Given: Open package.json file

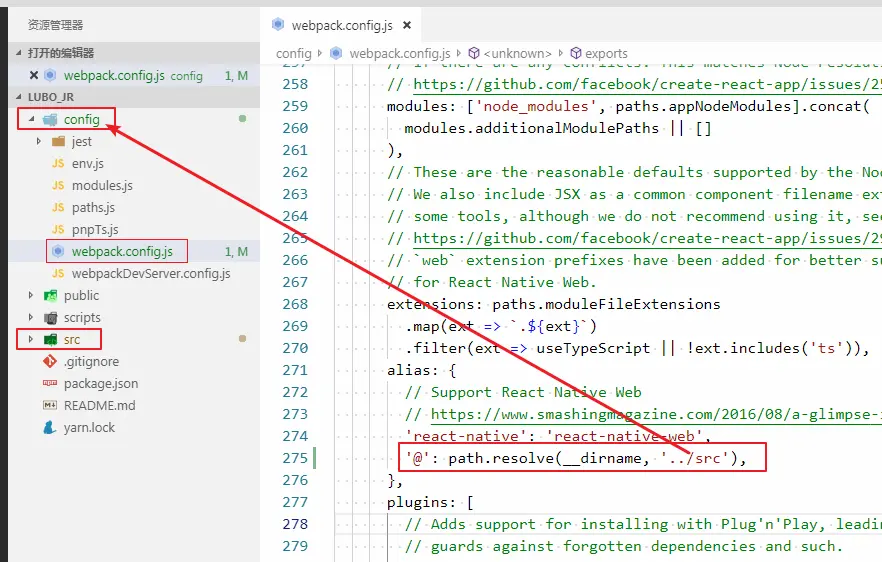Looking at the screenshot, I should pyautogui.click(x=101, y=384).
